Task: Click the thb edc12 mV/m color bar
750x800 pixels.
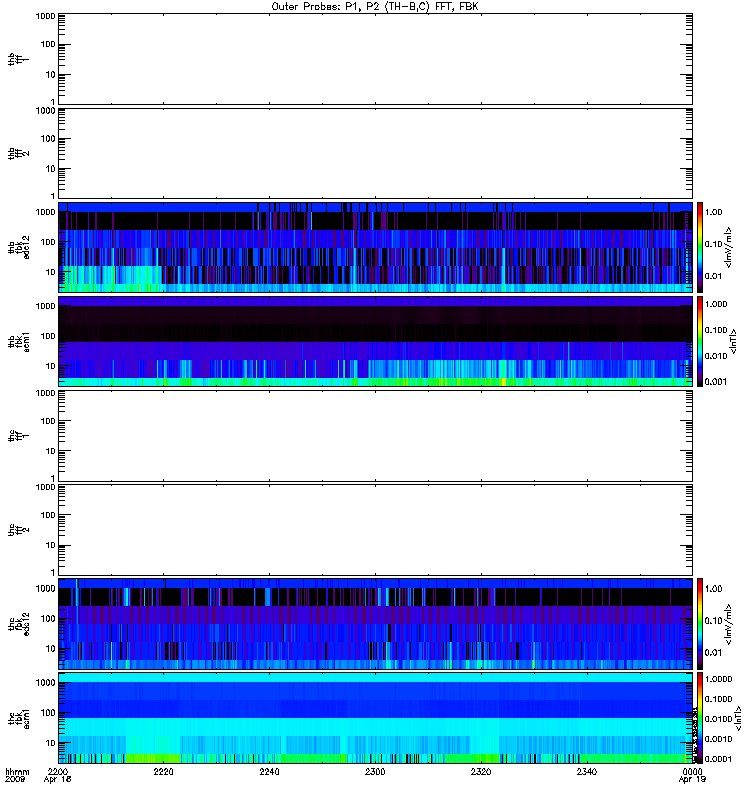Action: coord(700,247)
